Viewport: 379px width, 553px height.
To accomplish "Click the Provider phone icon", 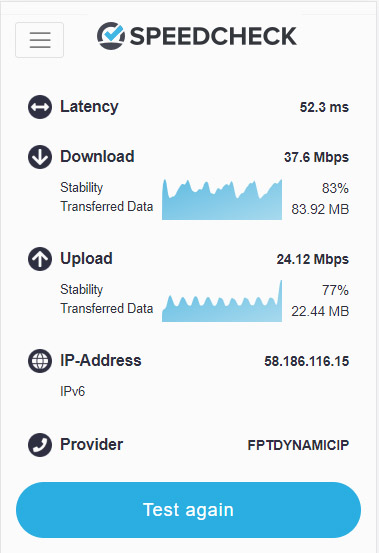I will 40,445.
